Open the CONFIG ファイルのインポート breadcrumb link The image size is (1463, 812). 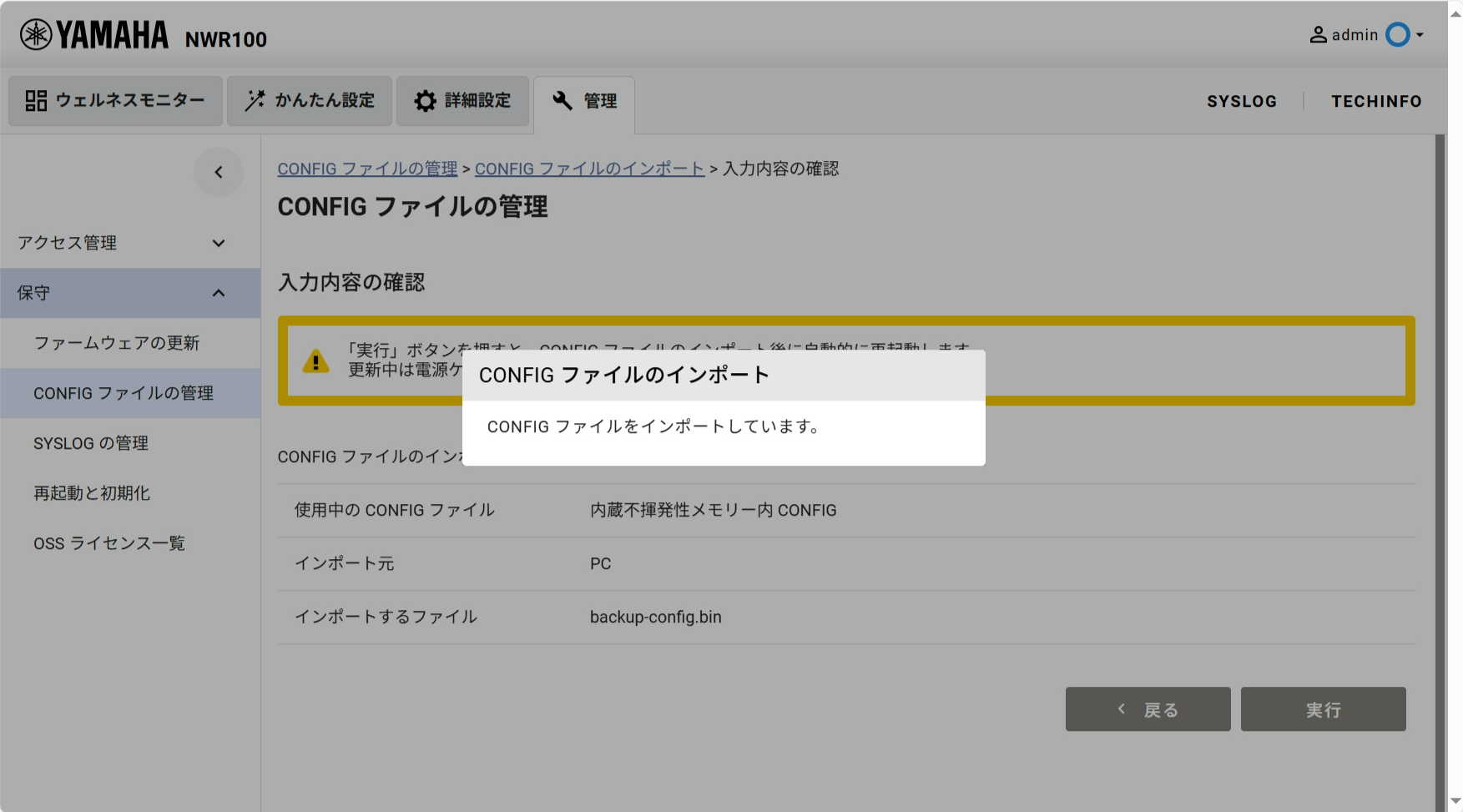589,169
